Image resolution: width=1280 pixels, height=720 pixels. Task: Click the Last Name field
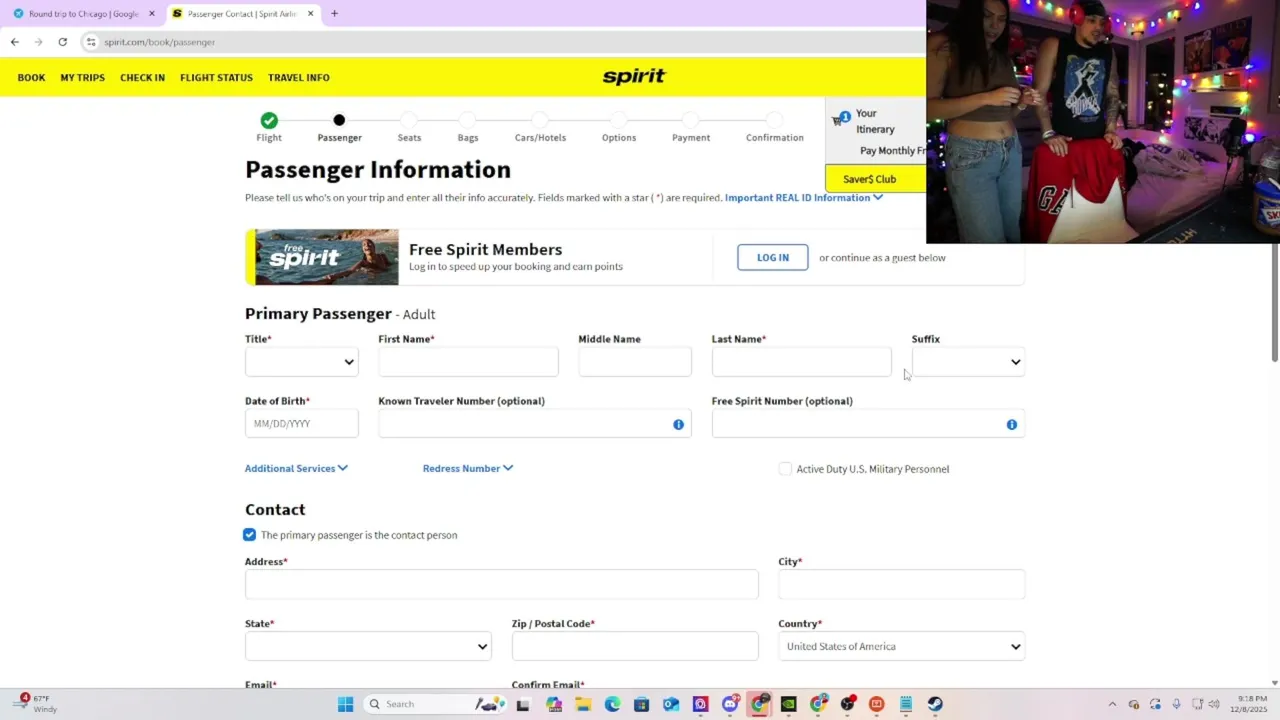pyautogui.click(x=801, y=362)
